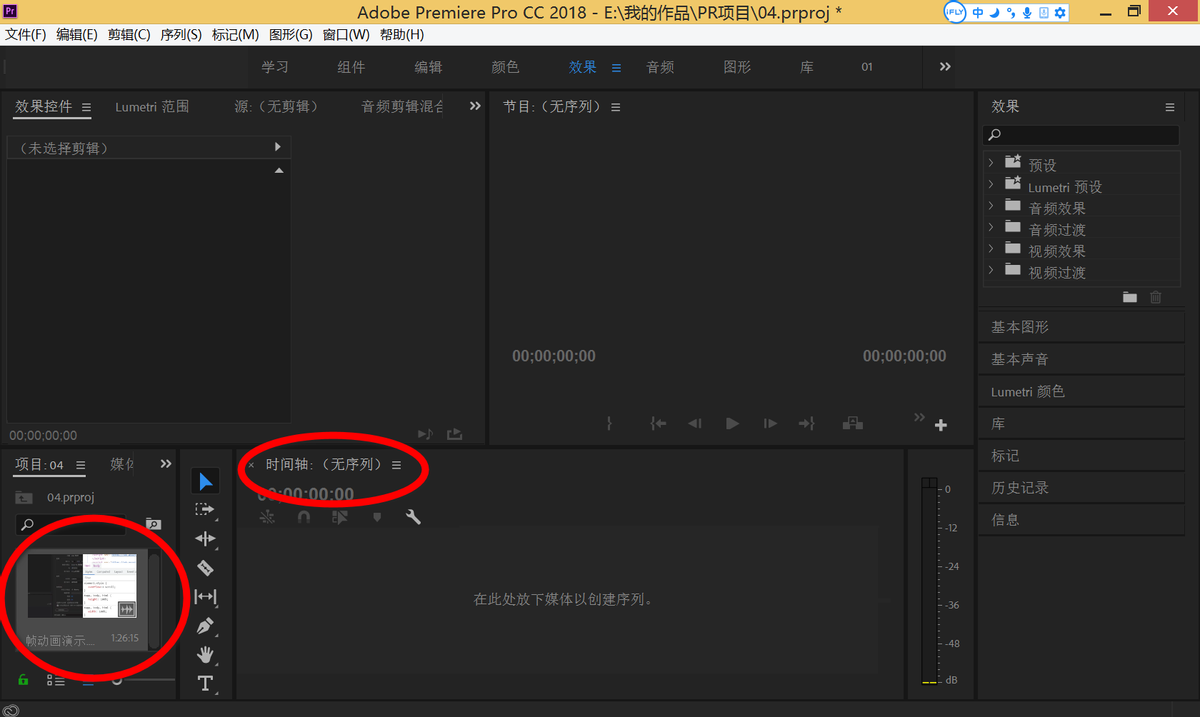
Task: Select the Razor tool
Action: click(x=205, y=568)
